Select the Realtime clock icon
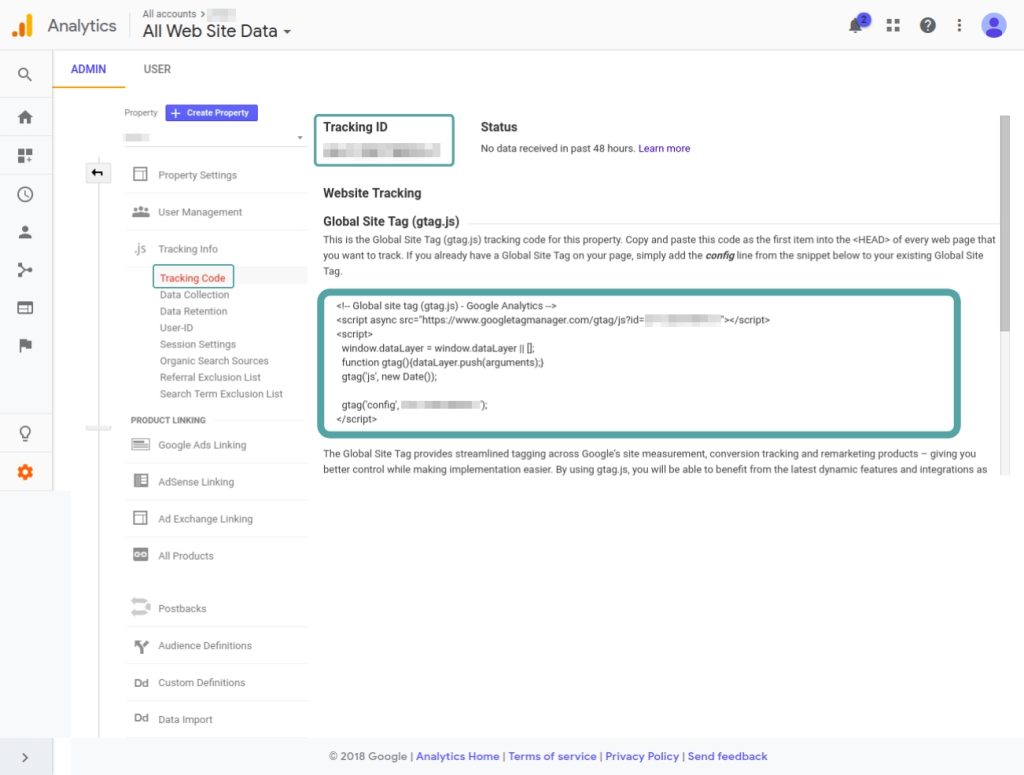This screenshot has height=775, width=1024. 24,195
